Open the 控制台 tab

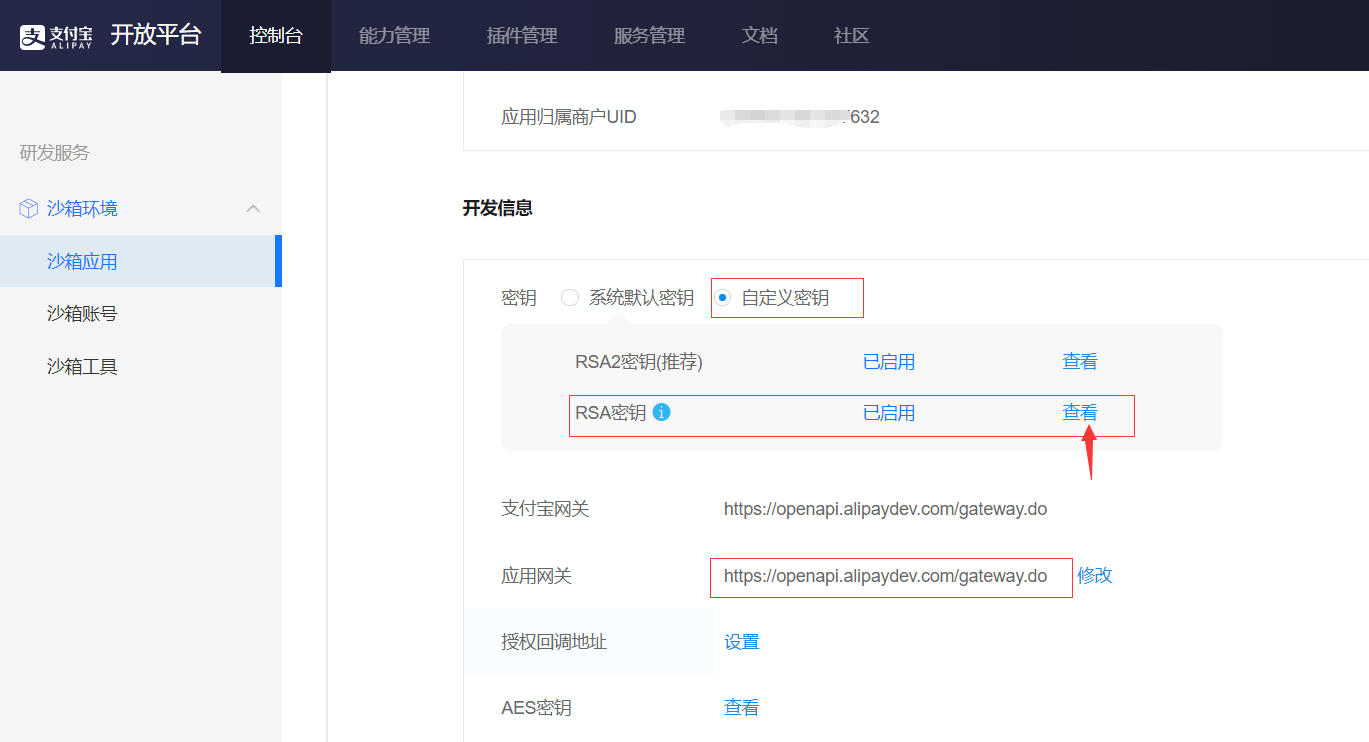coord(276,36)
